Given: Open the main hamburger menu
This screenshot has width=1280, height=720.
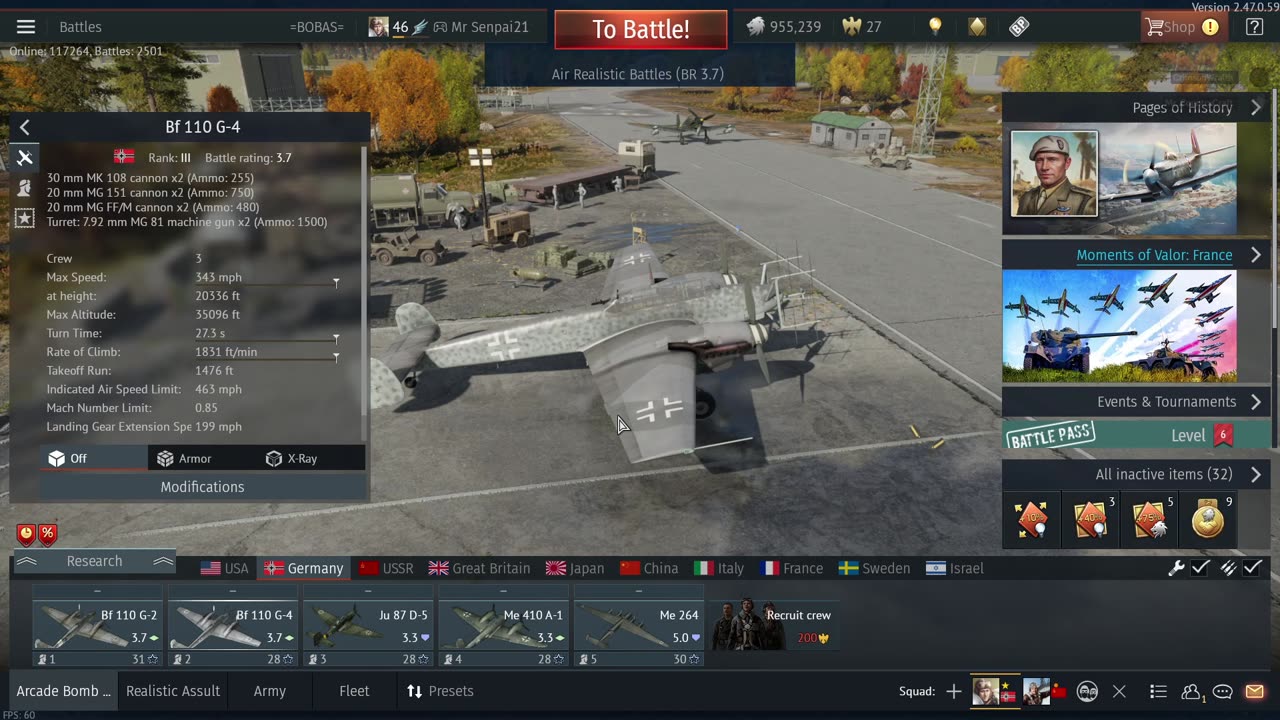Looking at the screenshot, I should pos(26,27).
